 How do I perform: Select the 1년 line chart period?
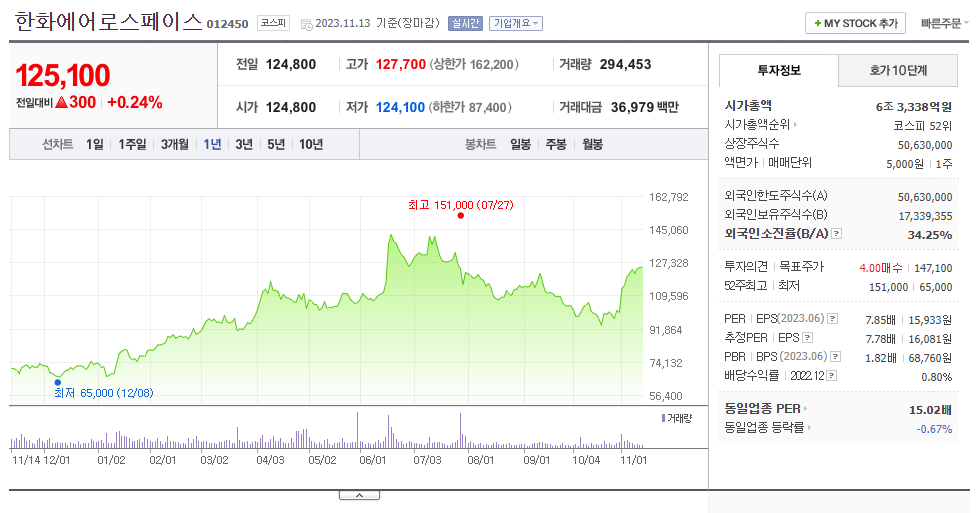click(212, 145)
